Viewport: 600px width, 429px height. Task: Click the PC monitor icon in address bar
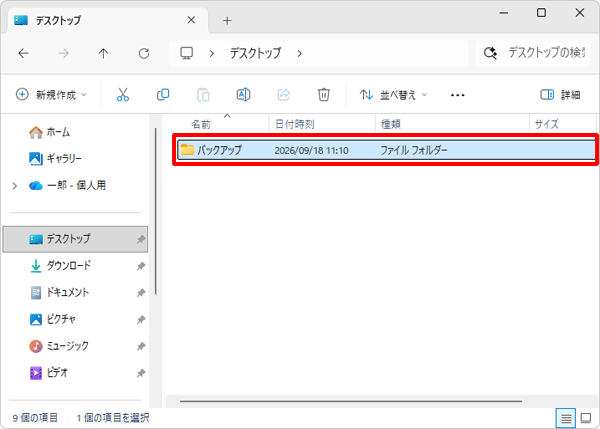(187, 53)
